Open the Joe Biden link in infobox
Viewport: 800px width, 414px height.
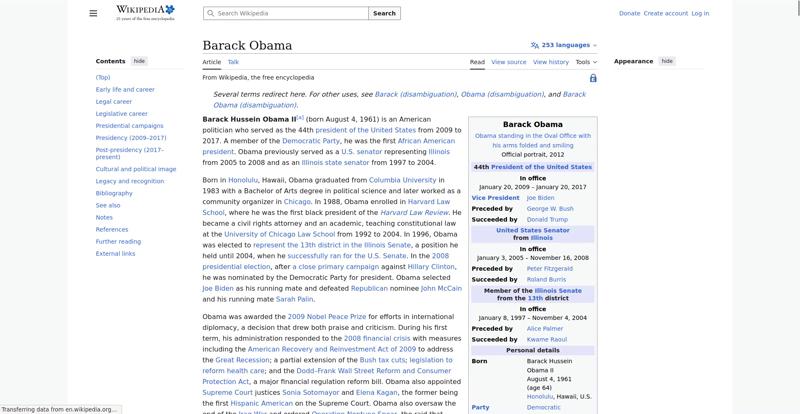pos(540,198)
